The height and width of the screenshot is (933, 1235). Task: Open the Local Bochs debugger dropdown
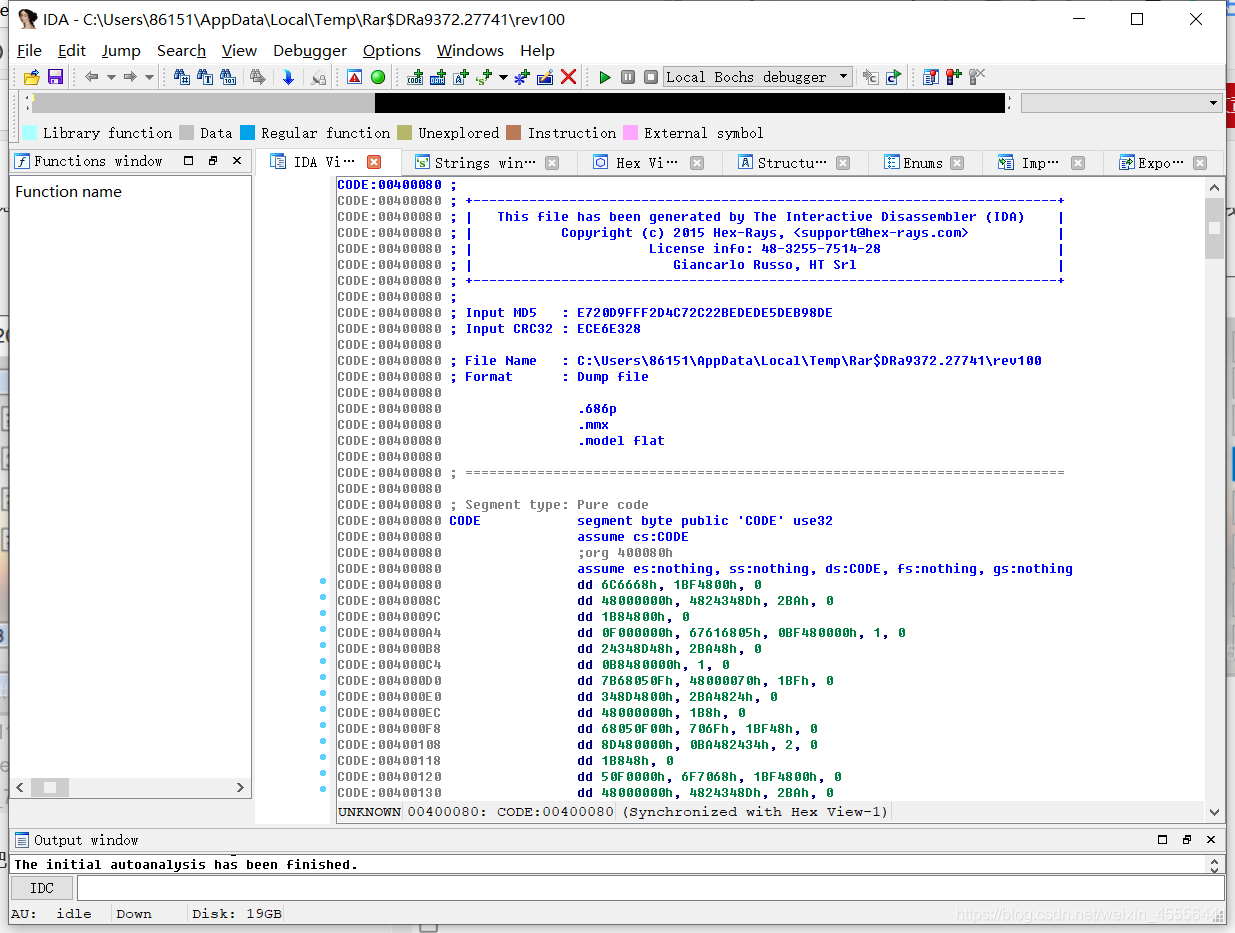click(757, 77)
